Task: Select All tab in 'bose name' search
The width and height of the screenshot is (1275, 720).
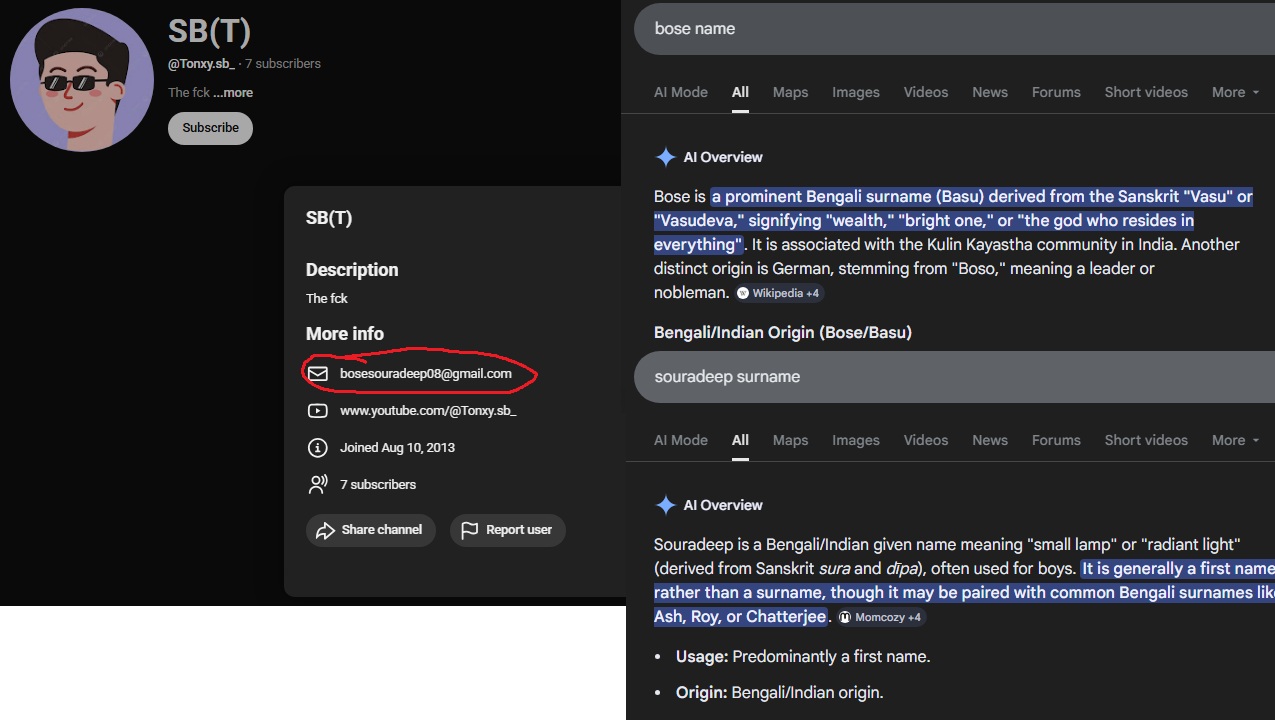Action: (x=740, y=92)
